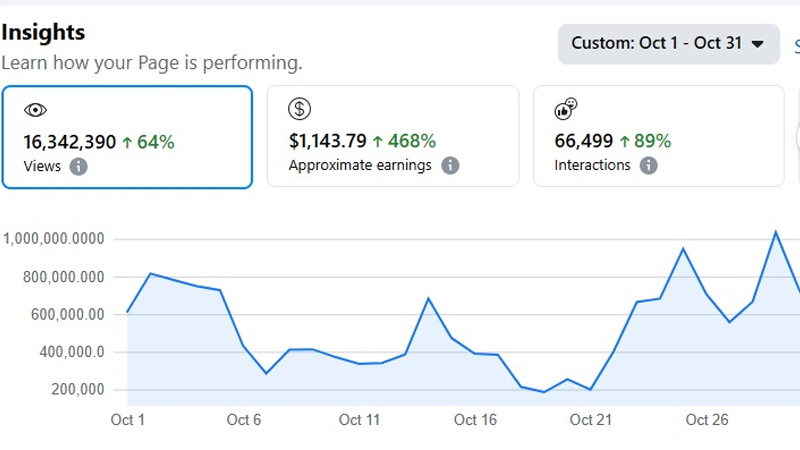Click the Insights heading
This screenshot has width=800, height=450.
pyautogui.click(x=43, y=33)
